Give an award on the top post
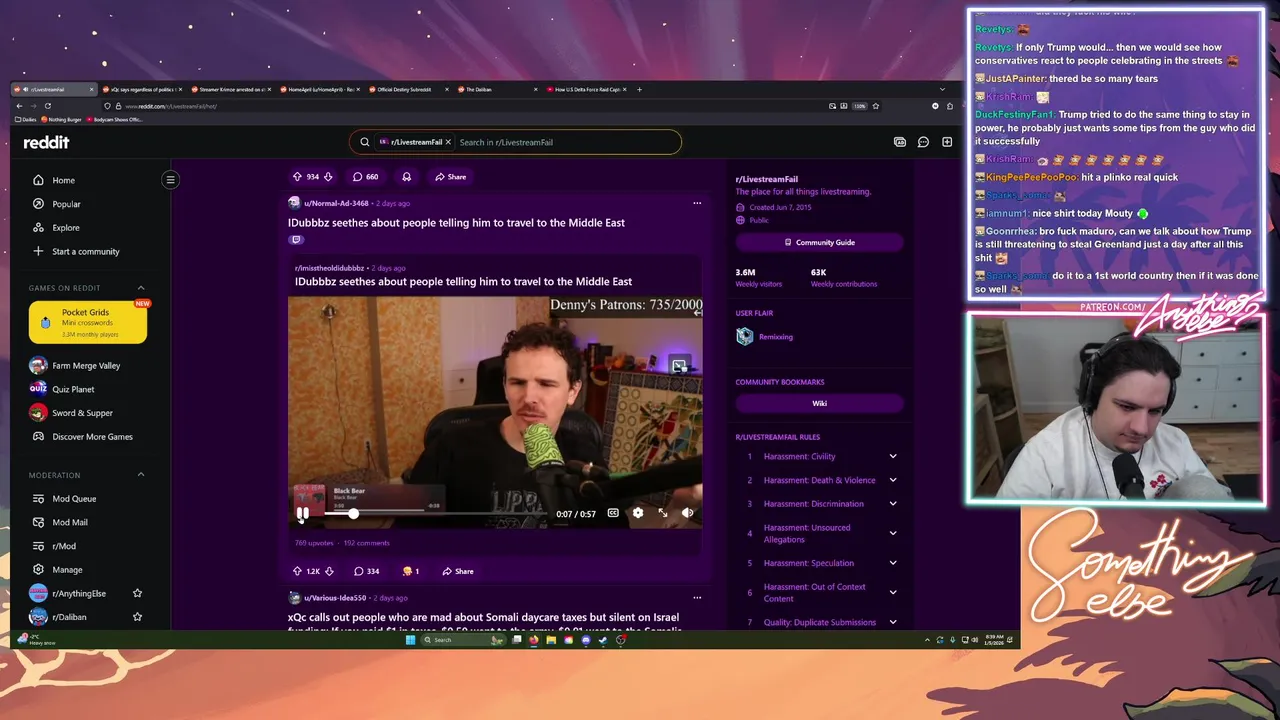The width and height of the screenshot is (1280, 720). pyautogui.click(x=406, y=177)
